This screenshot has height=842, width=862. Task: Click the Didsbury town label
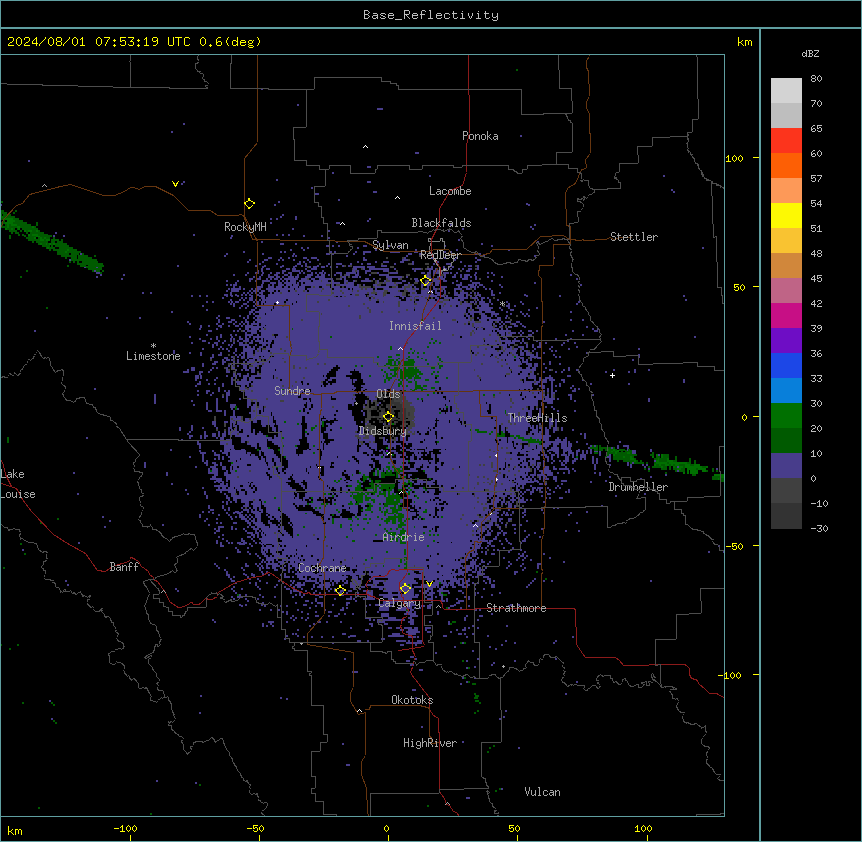pyautogui.click(x=382, y=431)
